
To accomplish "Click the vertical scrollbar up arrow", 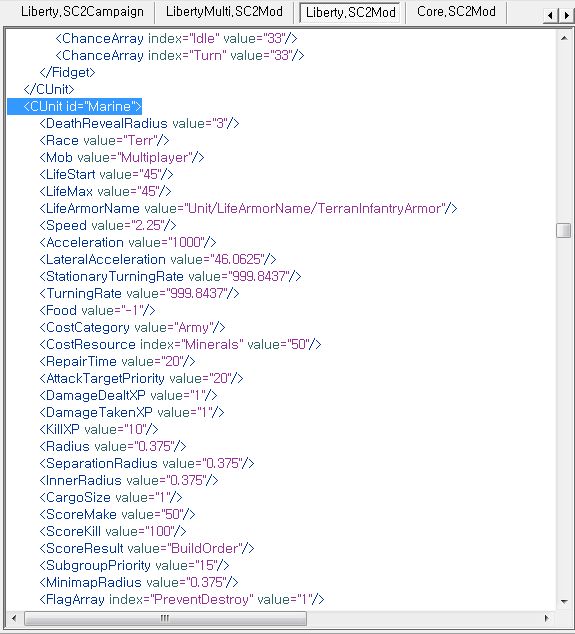I will pos(564,38).
